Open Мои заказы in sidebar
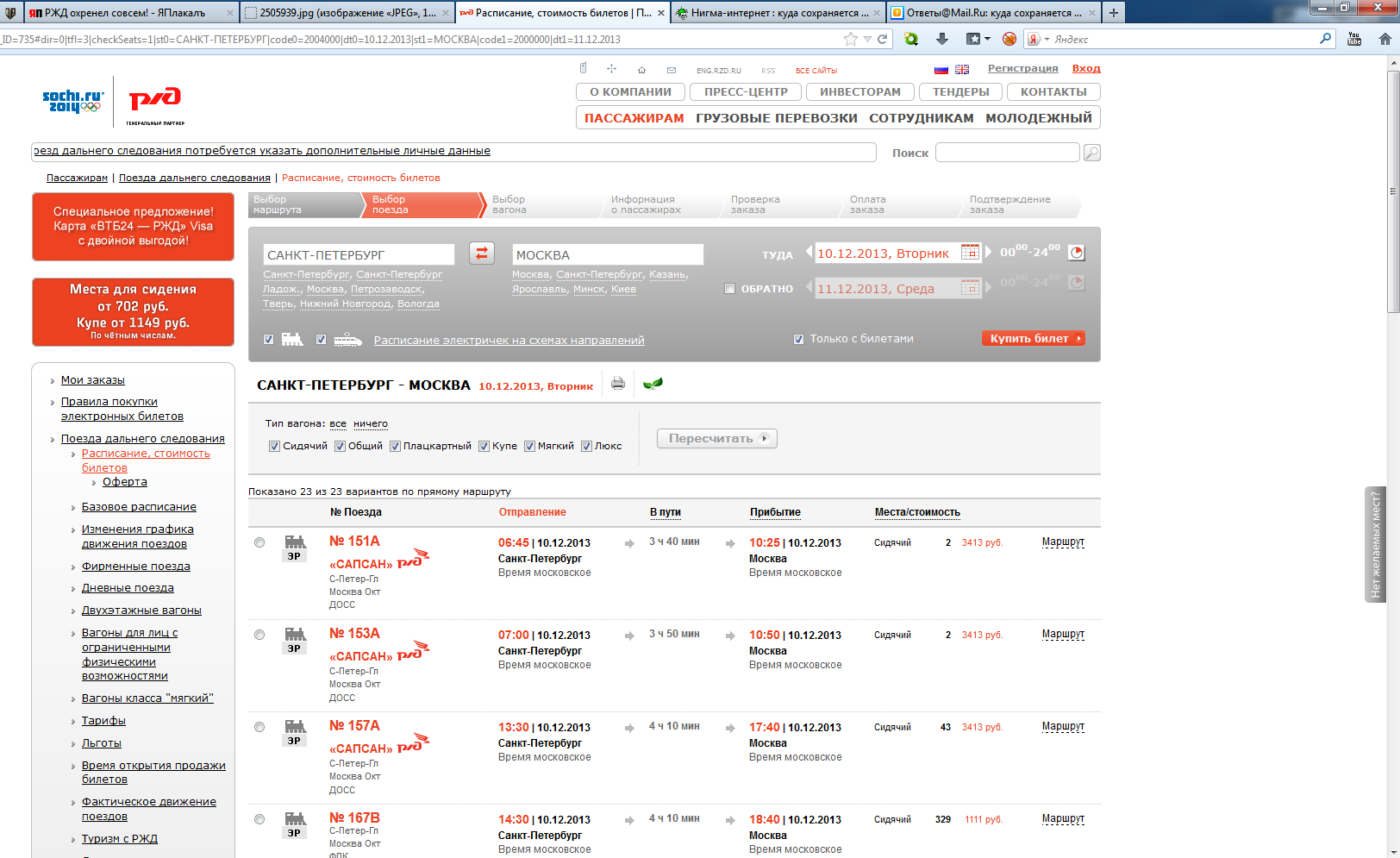Image resolution: width=1400 pixels, height=858 pixels. (93, 379)
